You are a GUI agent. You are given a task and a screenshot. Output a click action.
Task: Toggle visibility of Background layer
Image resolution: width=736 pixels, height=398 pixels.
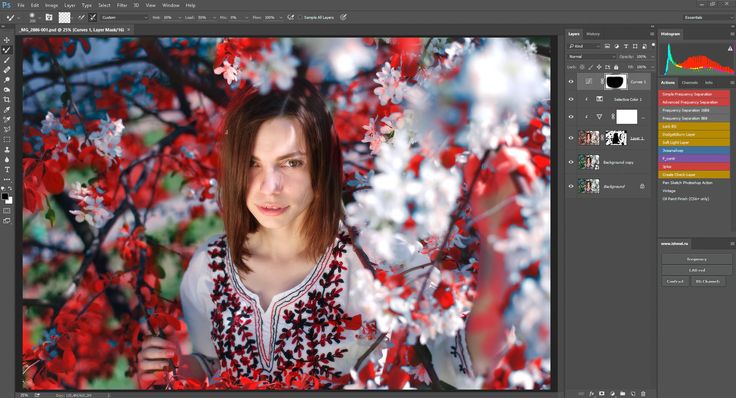click(571, 186)
